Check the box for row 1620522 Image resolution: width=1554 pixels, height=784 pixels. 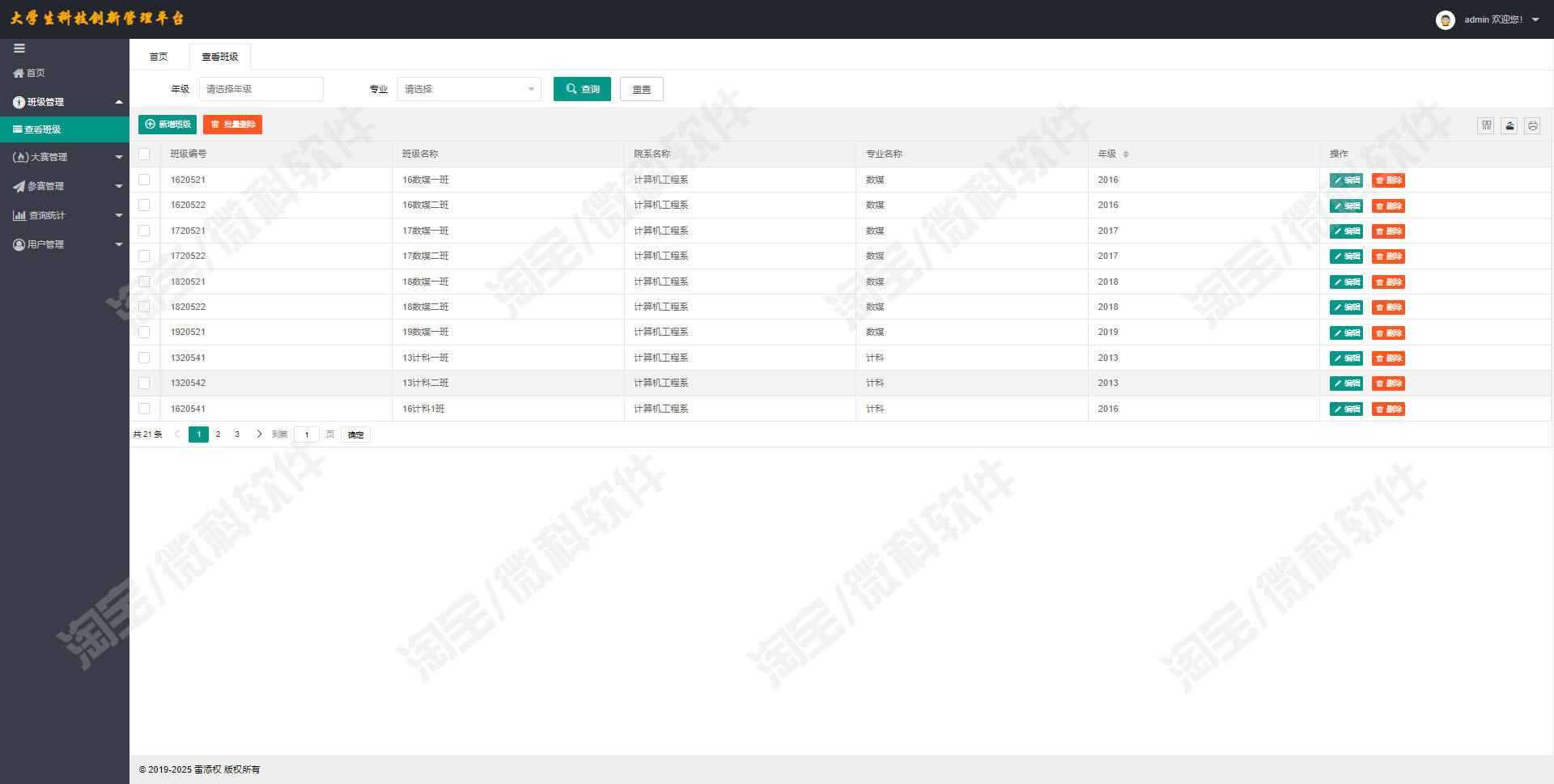144,206
